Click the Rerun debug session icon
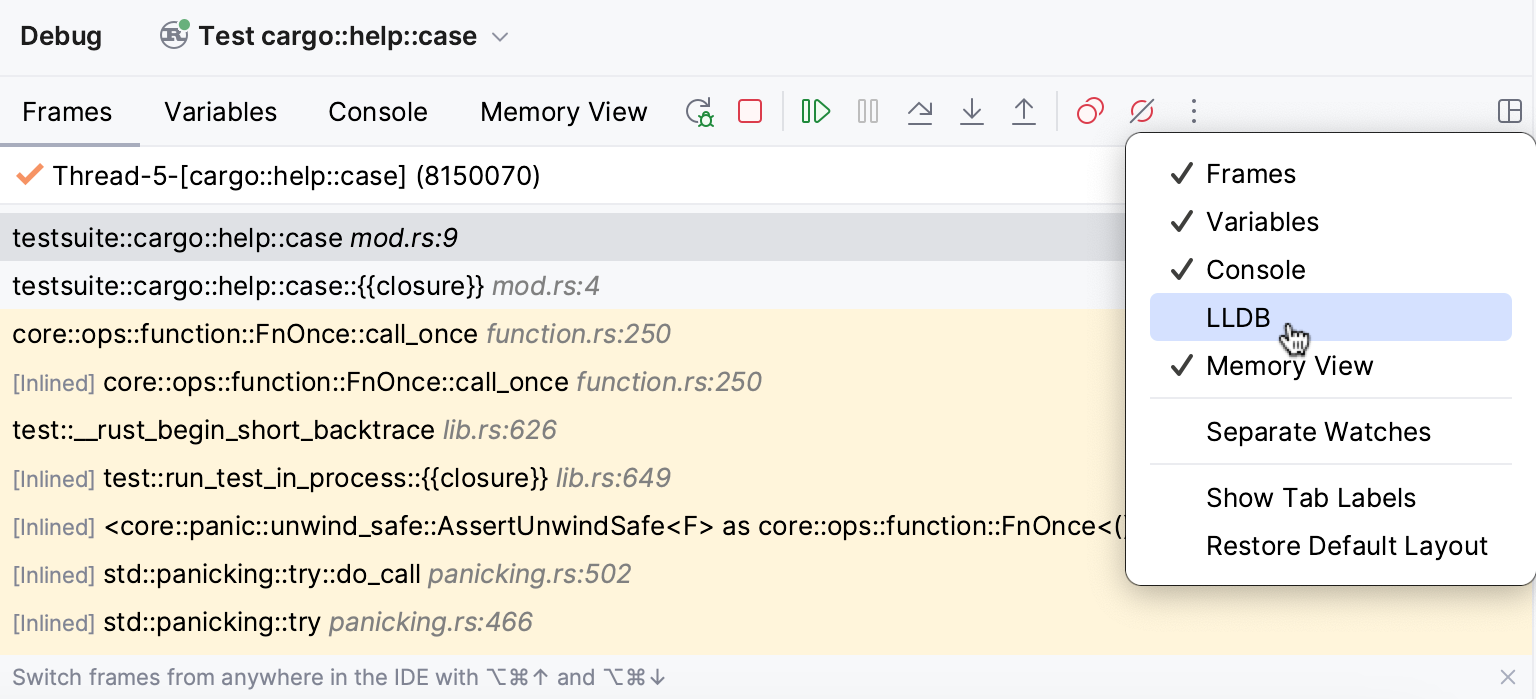The width and height of the screenshot is (1536, 699). pos(700,111)
